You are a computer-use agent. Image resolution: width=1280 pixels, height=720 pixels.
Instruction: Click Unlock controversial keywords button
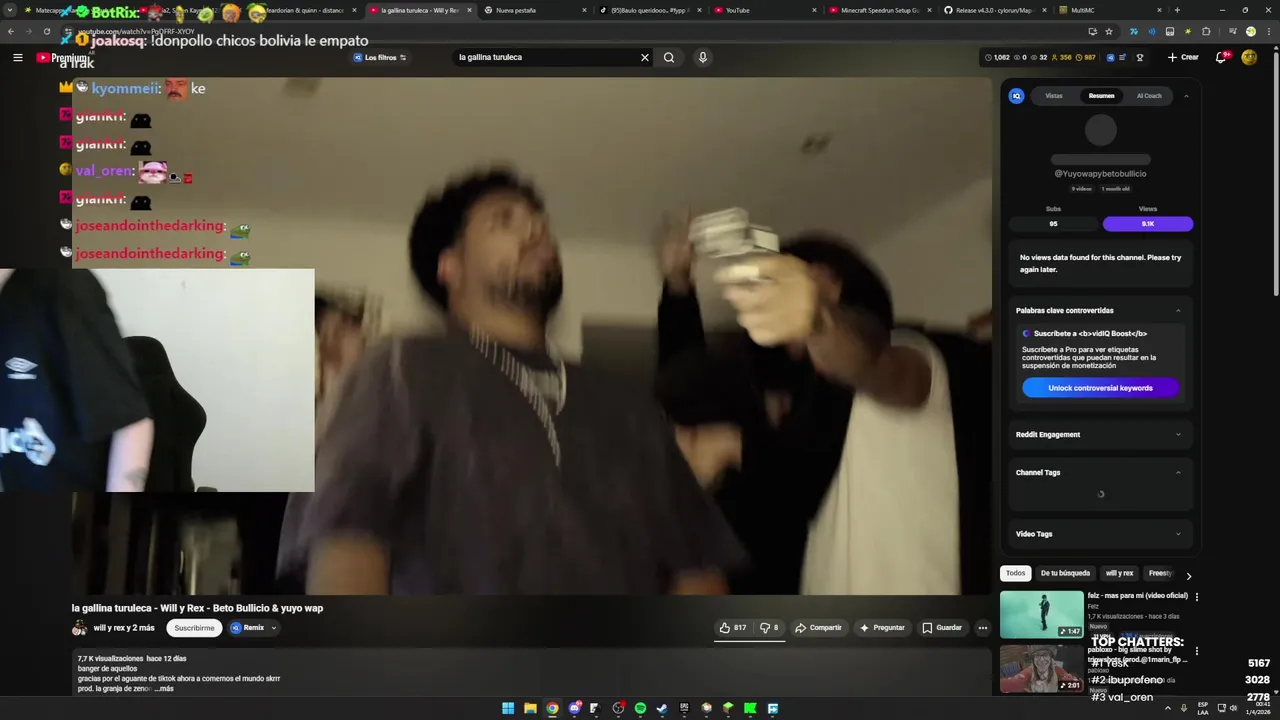(x=1100, y=388)
